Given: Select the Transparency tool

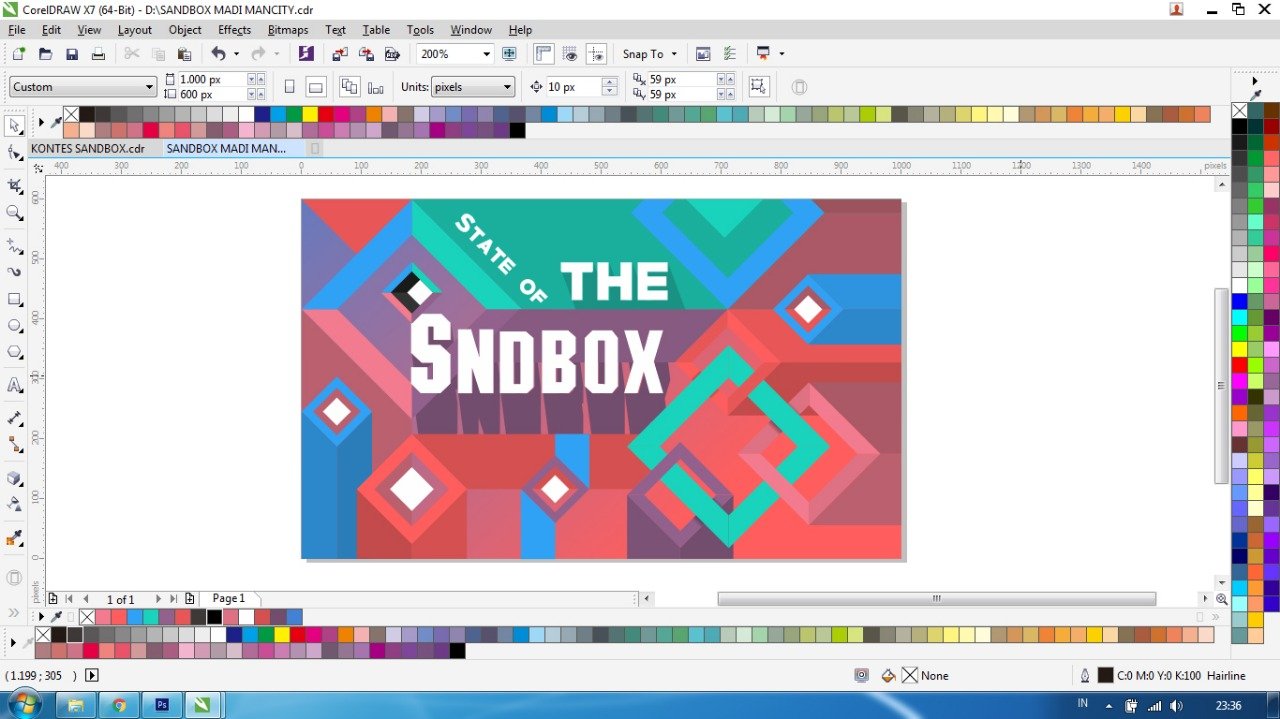Looking at the screenshot, I should [x=14, y=504].
